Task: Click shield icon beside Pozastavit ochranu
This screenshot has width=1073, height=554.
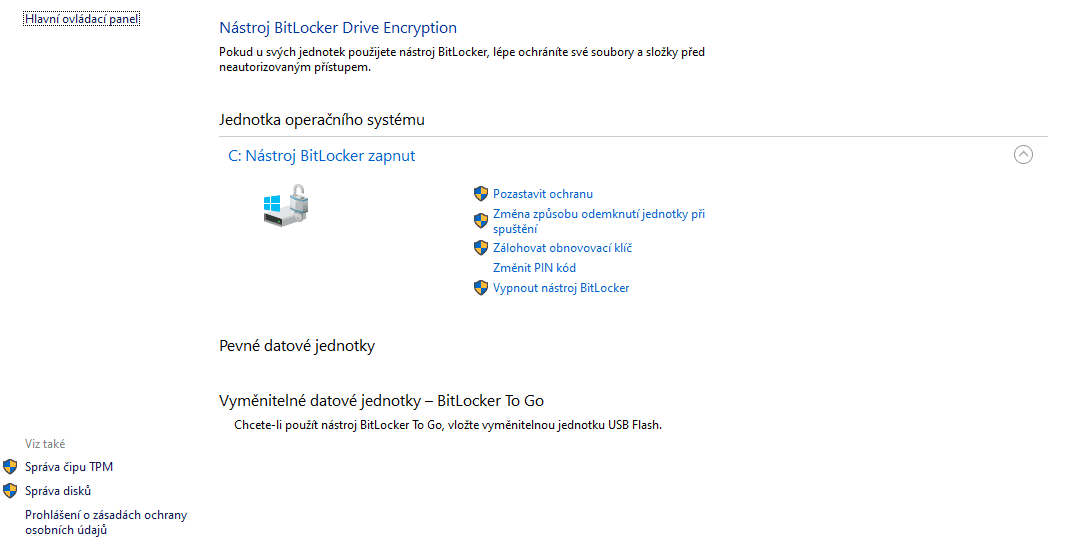Action: pos(481,194)
